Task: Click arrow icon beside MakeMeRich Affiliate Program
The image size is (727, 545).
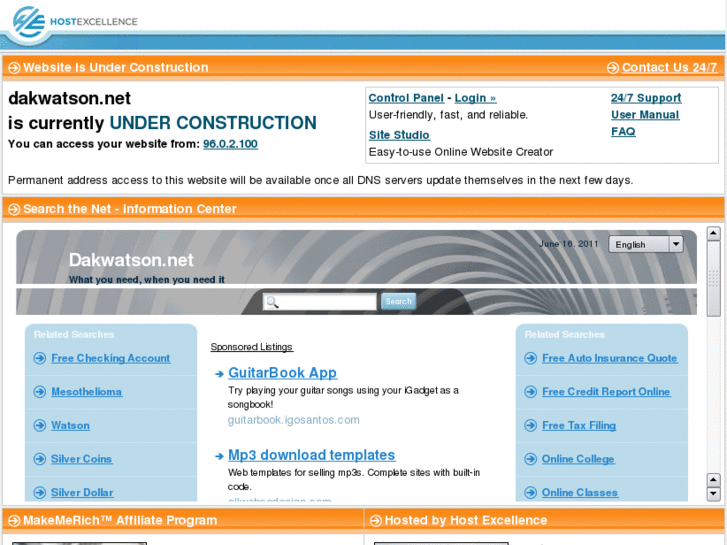Action: [x=14, y=521]
